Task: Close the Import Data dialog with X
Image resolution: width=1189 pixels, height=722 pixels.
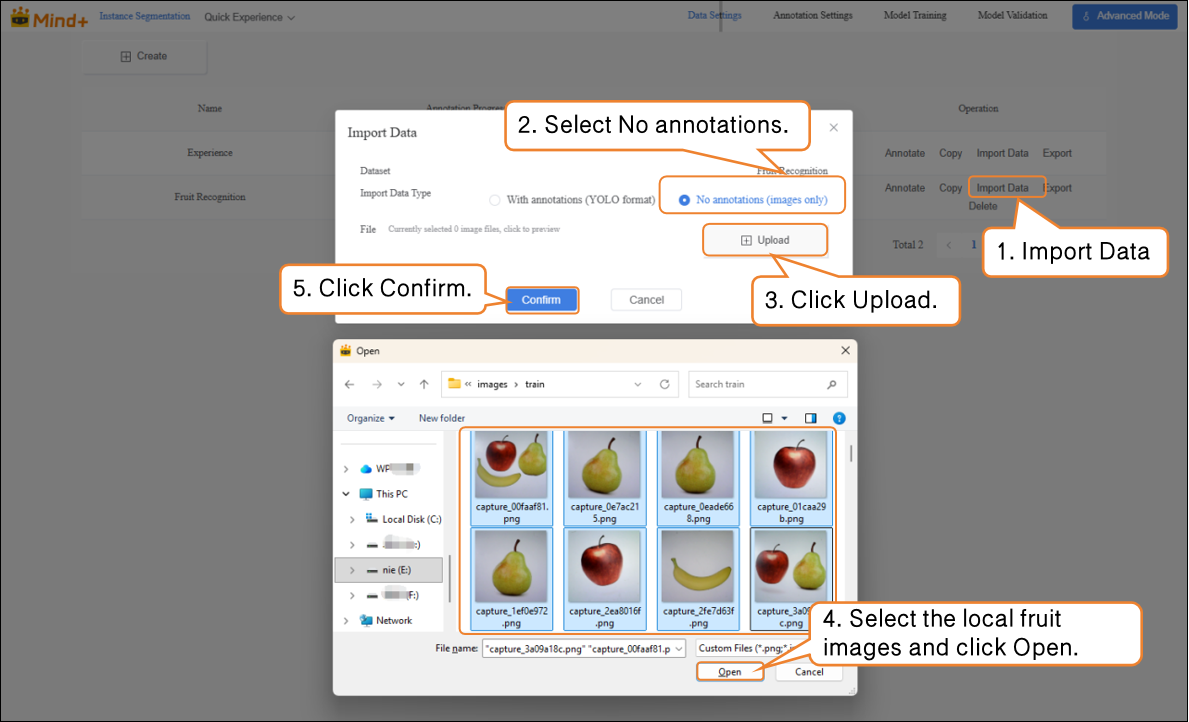Action: coord(834,128)
